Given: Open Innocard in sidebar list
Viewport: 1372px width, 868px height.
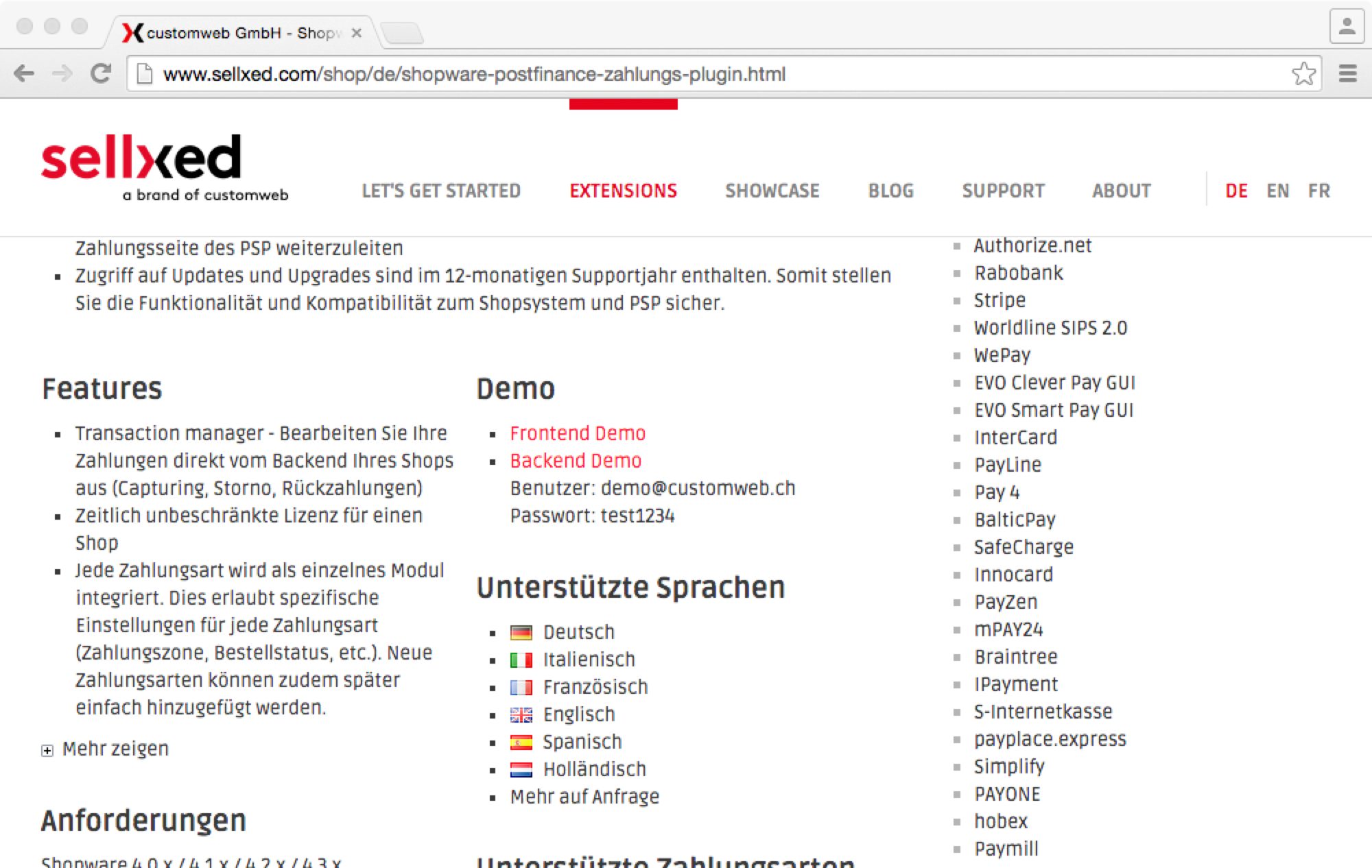Looking at the screenshot, I should point(1013,575).
